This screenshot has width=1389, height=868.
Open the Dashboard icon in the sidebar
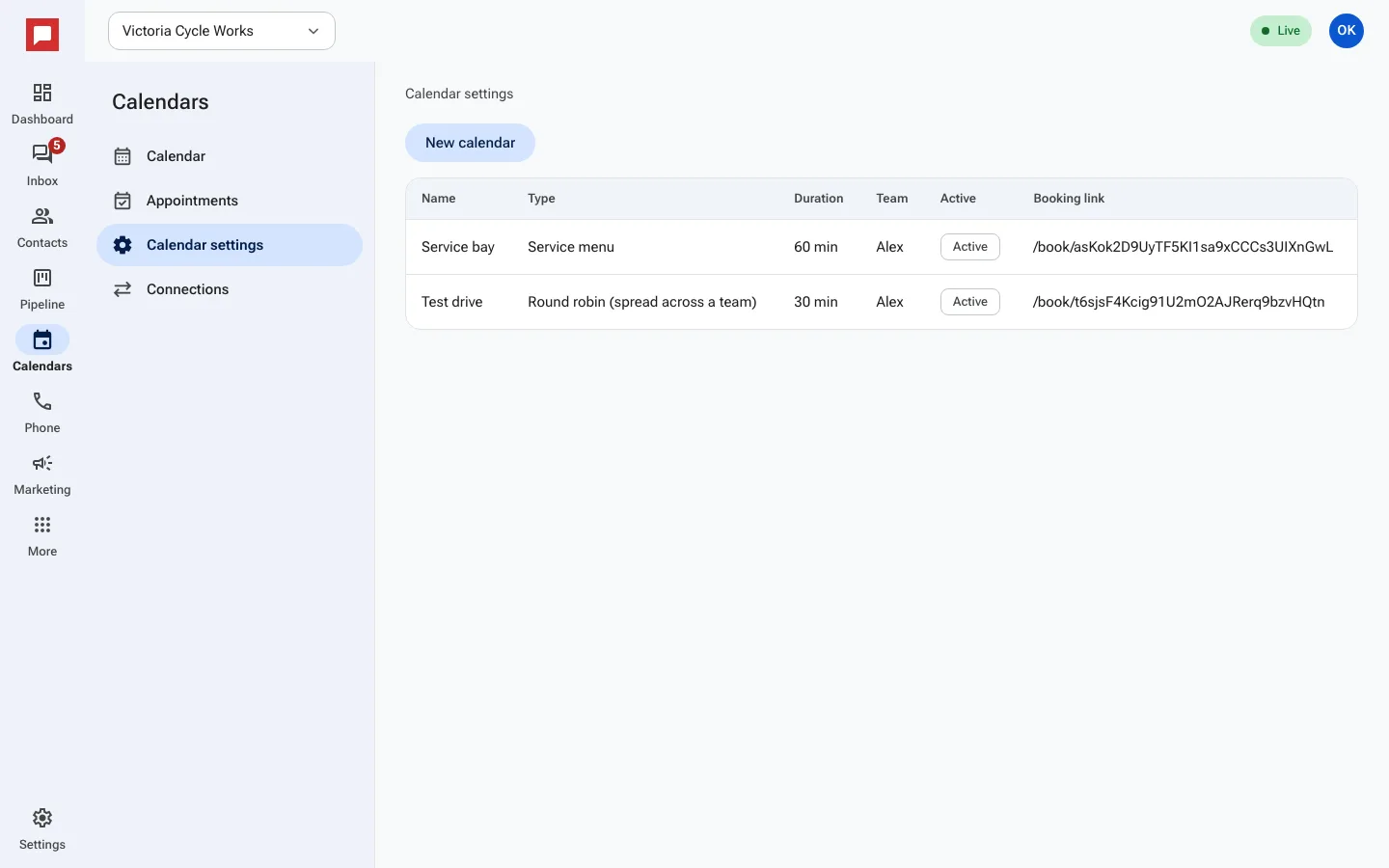point(42,104)
